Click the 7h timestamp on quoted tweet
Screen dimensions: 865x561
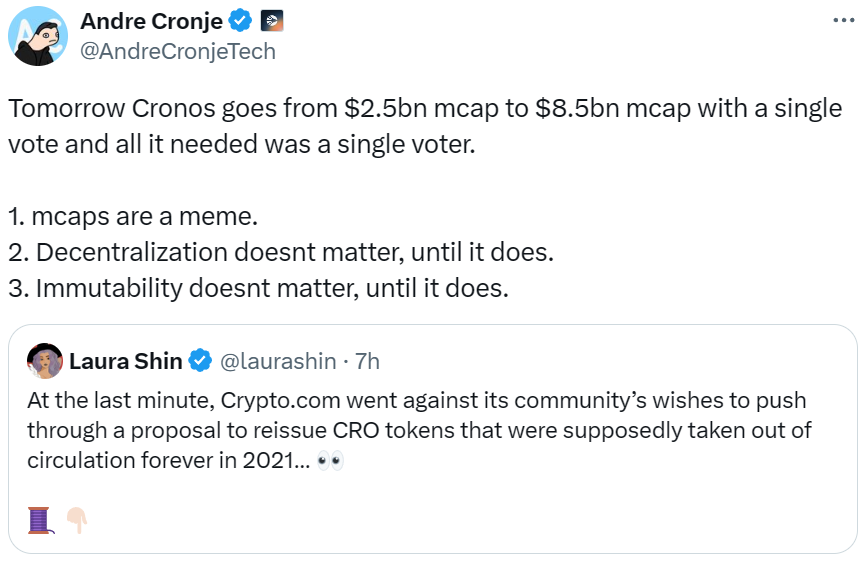[367, 360]
